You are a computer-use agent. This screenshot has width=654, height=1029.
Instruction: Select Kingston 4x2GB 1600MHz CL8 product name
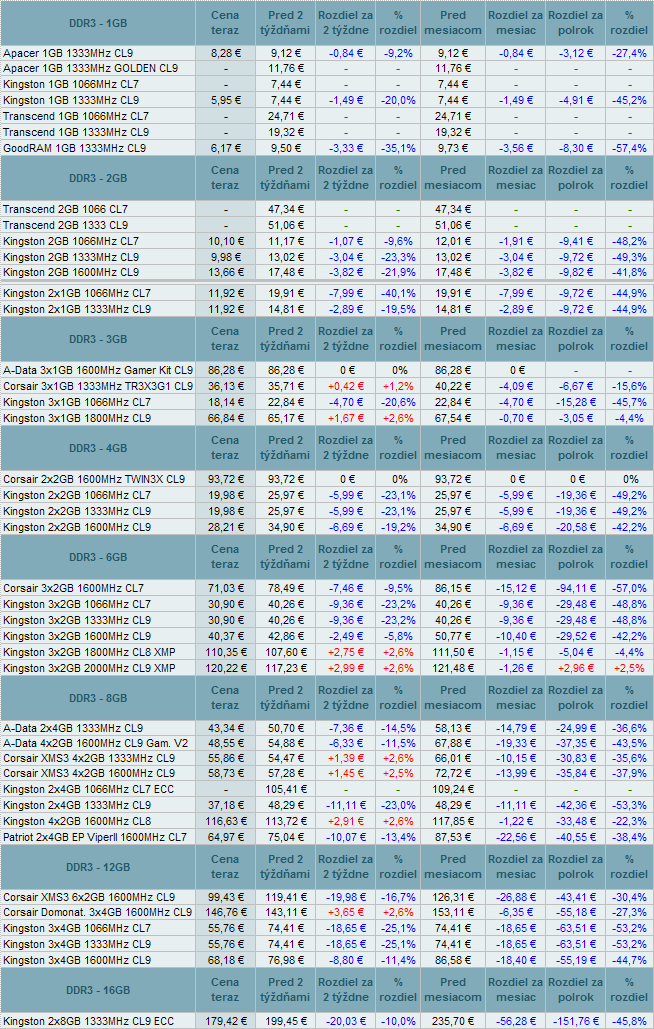[x=77, y=822]
